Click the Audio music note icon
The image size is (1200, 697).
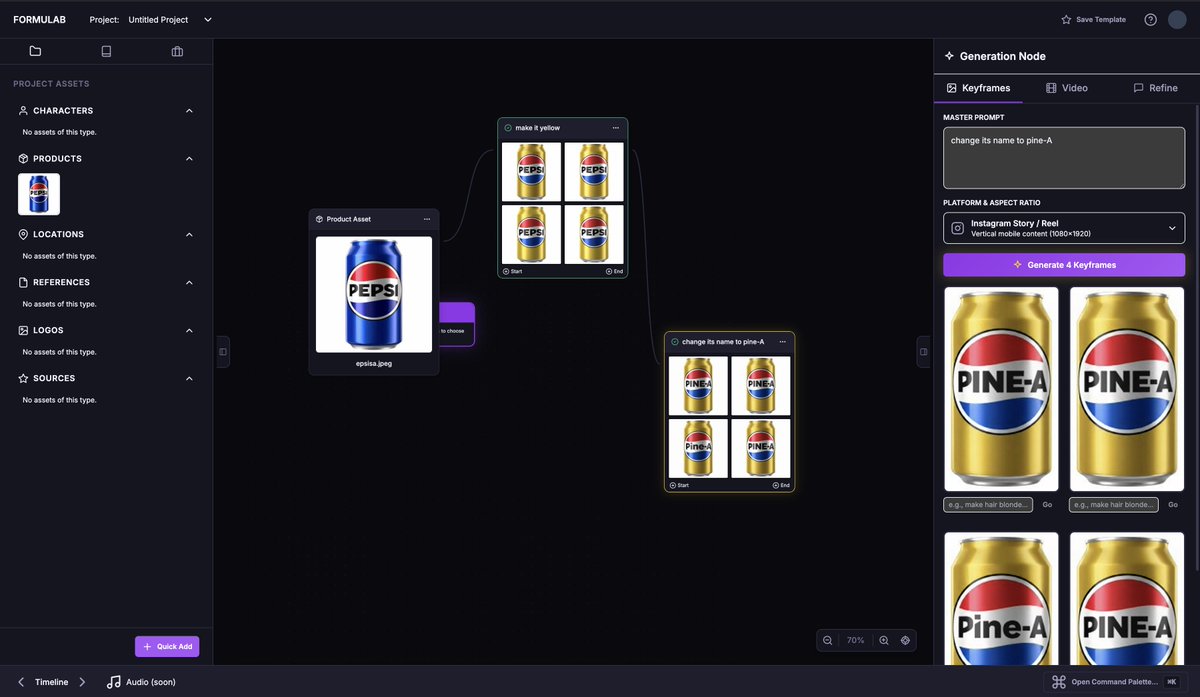114,682
